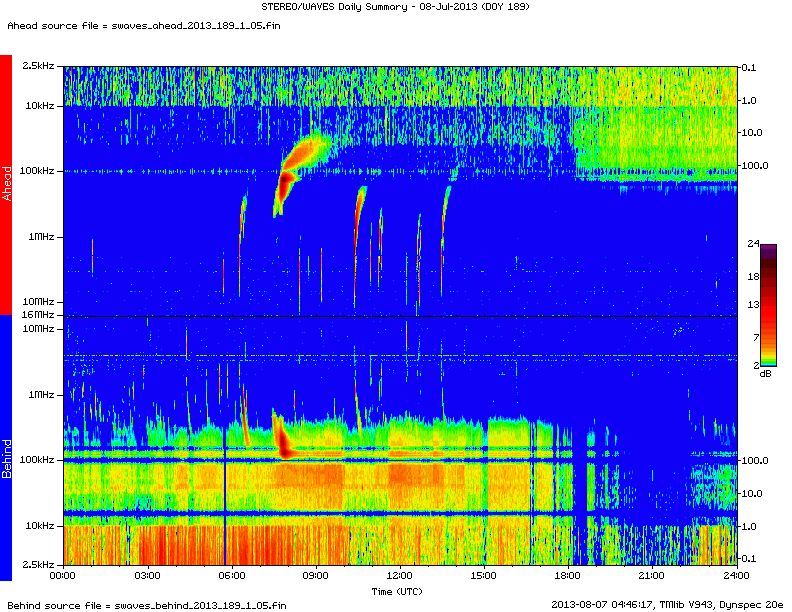Select the red Ahead side bar
The width and height of the screenshot is (792, 612).
6,183
